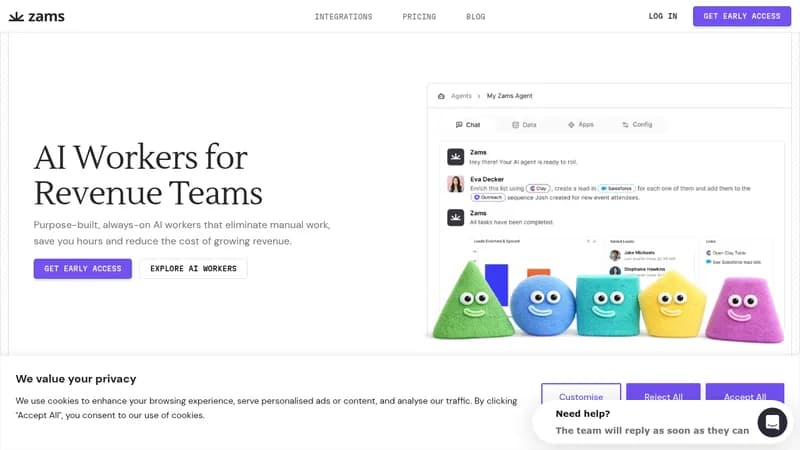Click the Clay app chip
Screen dimensions: 800x450
(538, 188)
